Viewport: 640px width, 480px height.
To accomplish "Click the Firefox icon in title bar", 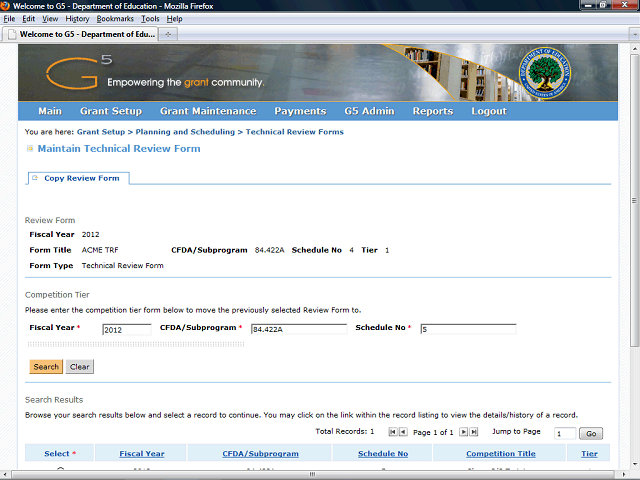I will 5,6.
